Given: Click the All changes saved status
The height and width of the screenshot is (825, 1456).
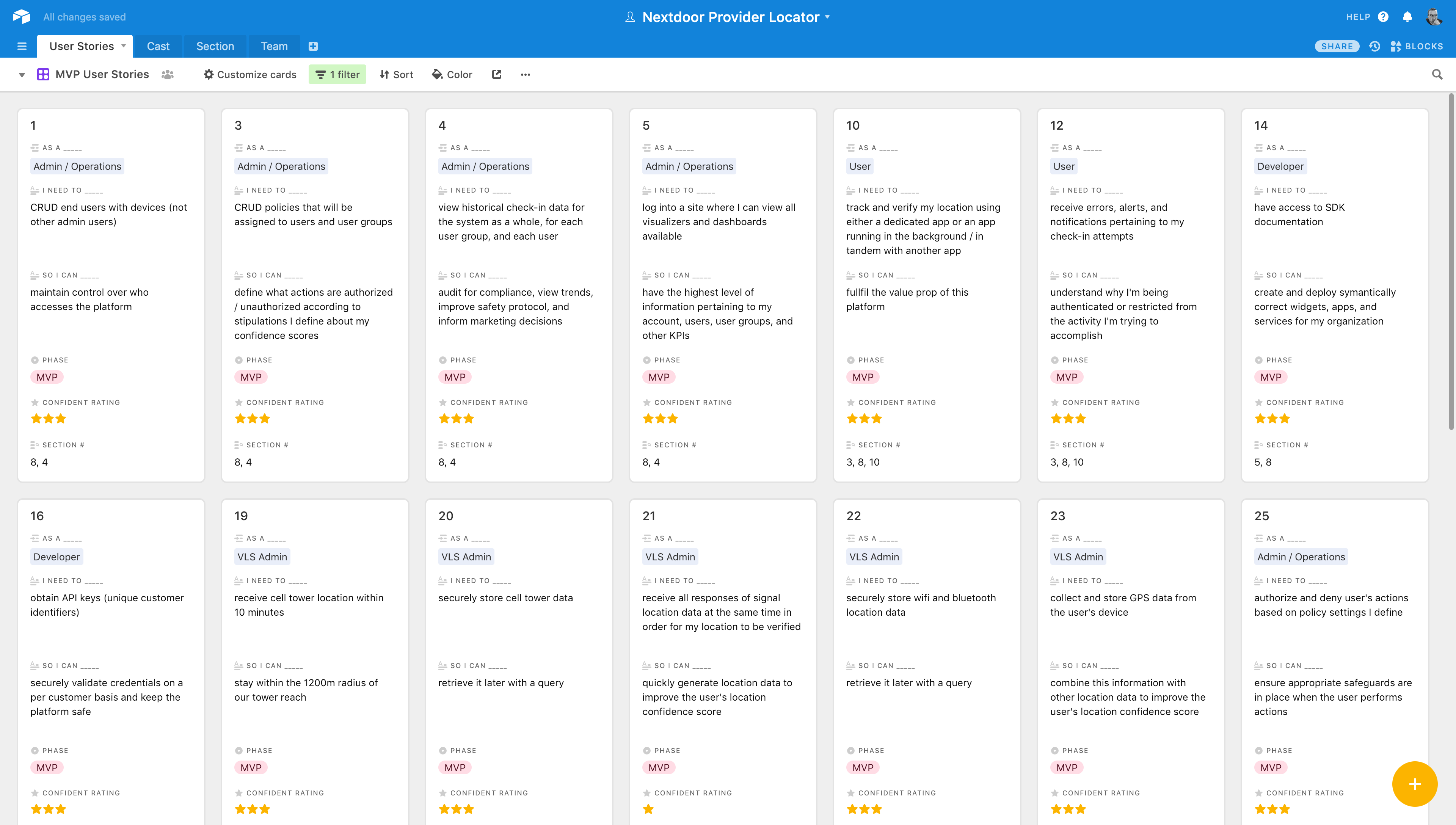Looking at the screenshot, I should (85, 17).
